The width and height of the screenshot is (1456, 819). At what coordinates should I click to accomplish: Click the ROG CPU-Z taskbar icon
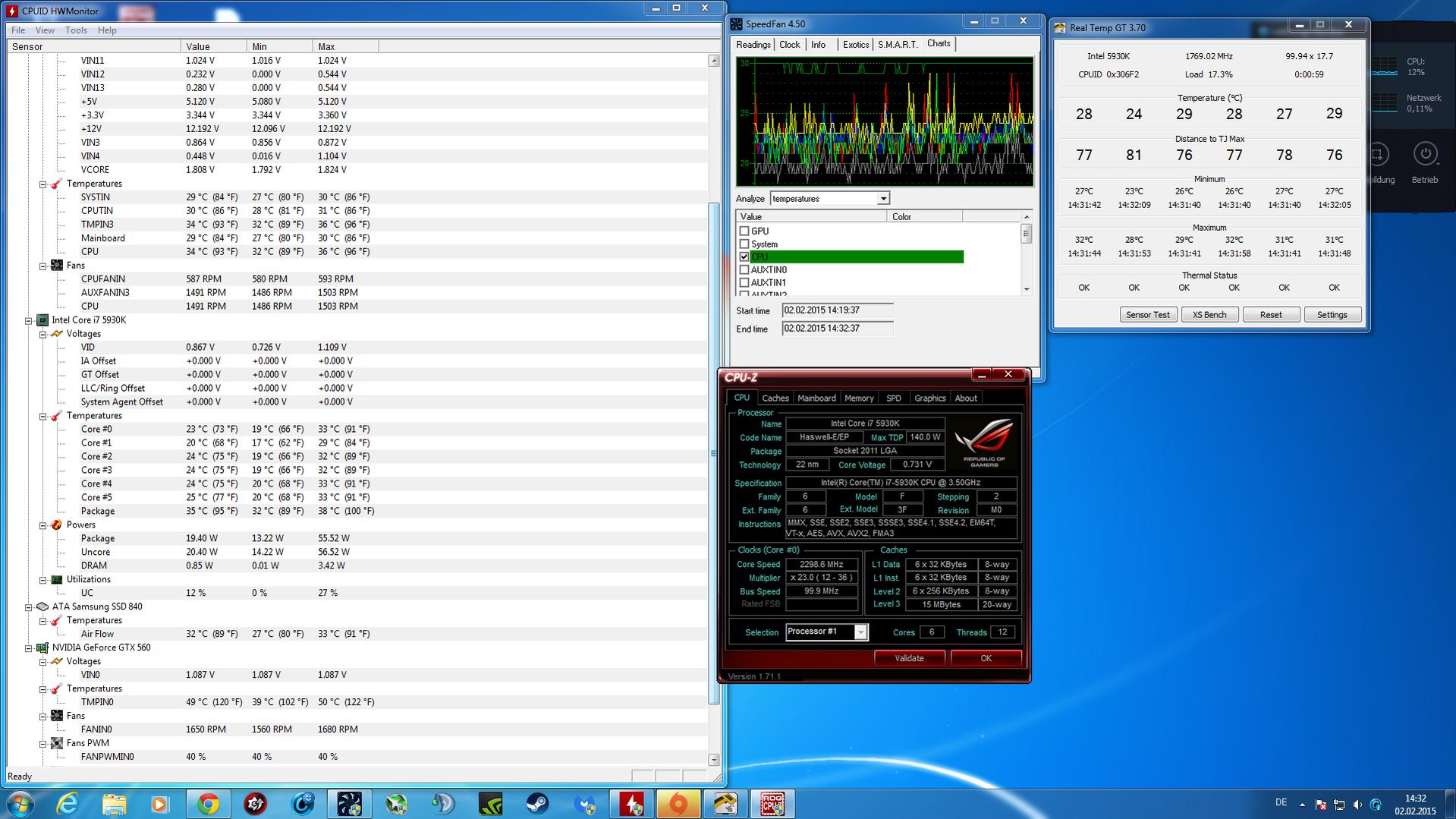tap(772, 804)
